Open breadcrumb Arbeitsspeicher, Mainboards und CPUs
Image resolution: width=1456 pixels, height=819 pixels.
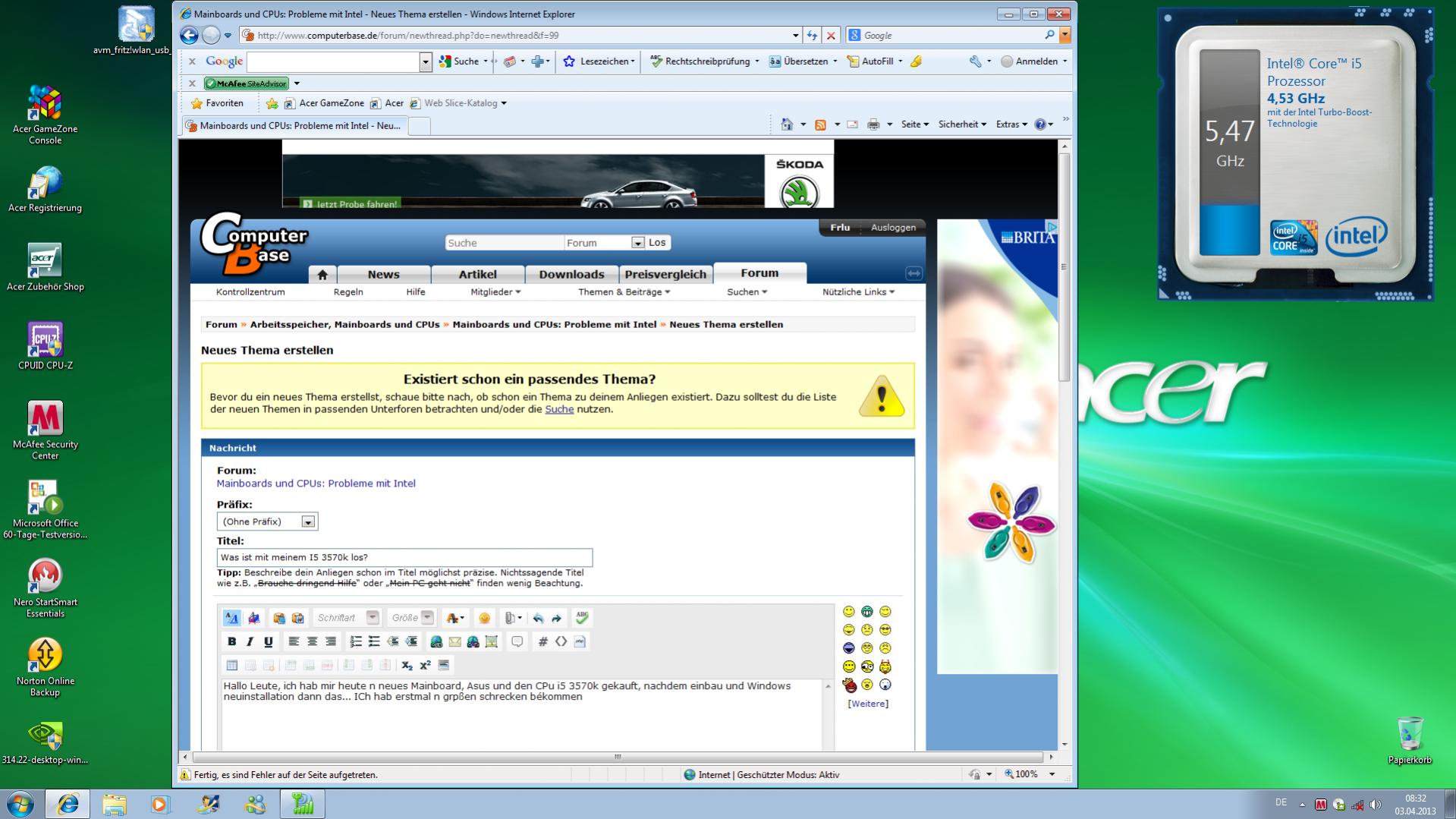pyautogui.click(x=345, y=325)
